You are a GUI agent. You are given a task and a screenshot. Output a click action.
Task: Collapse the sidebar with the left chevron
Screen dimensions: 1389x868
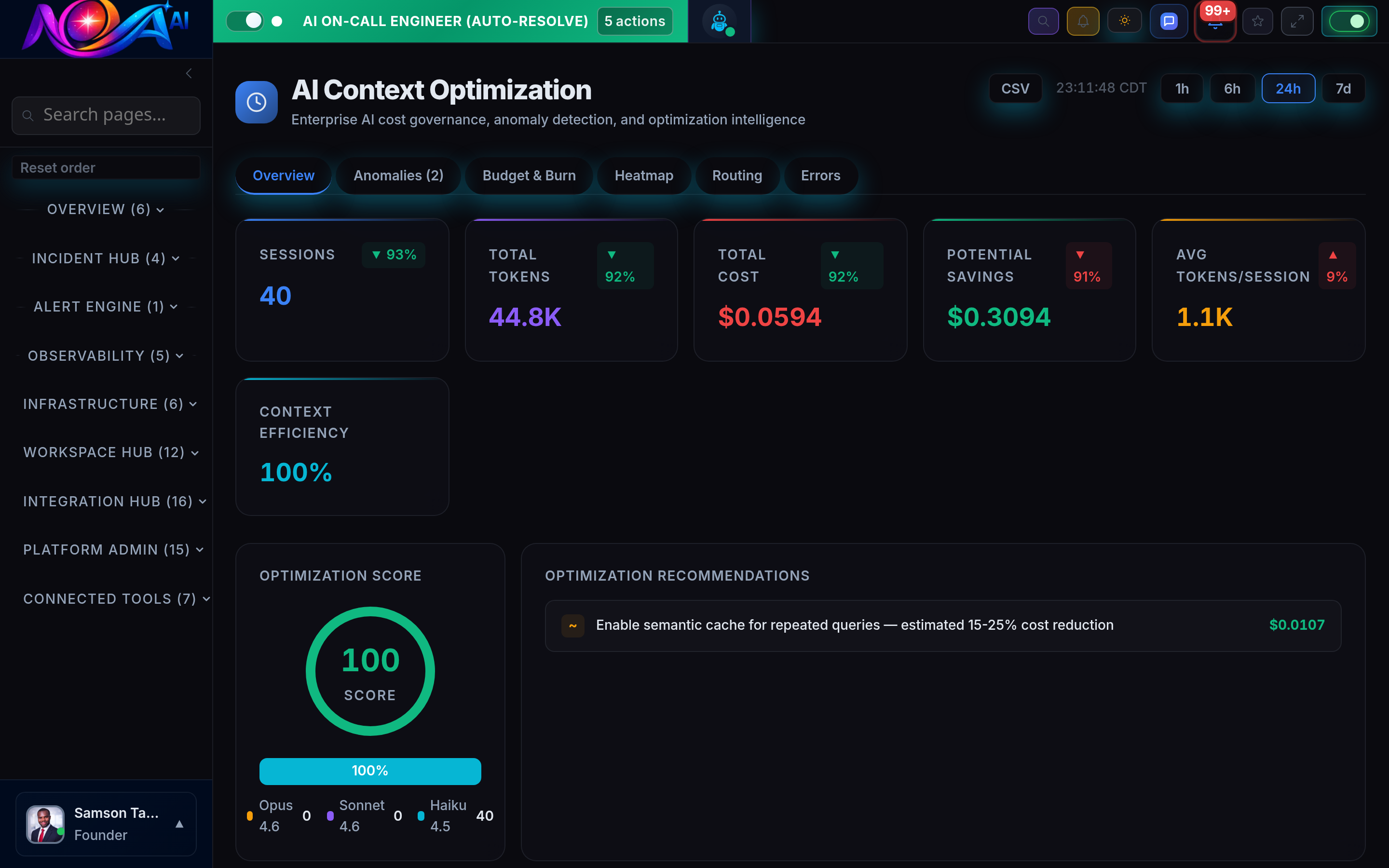pos(189,73)
